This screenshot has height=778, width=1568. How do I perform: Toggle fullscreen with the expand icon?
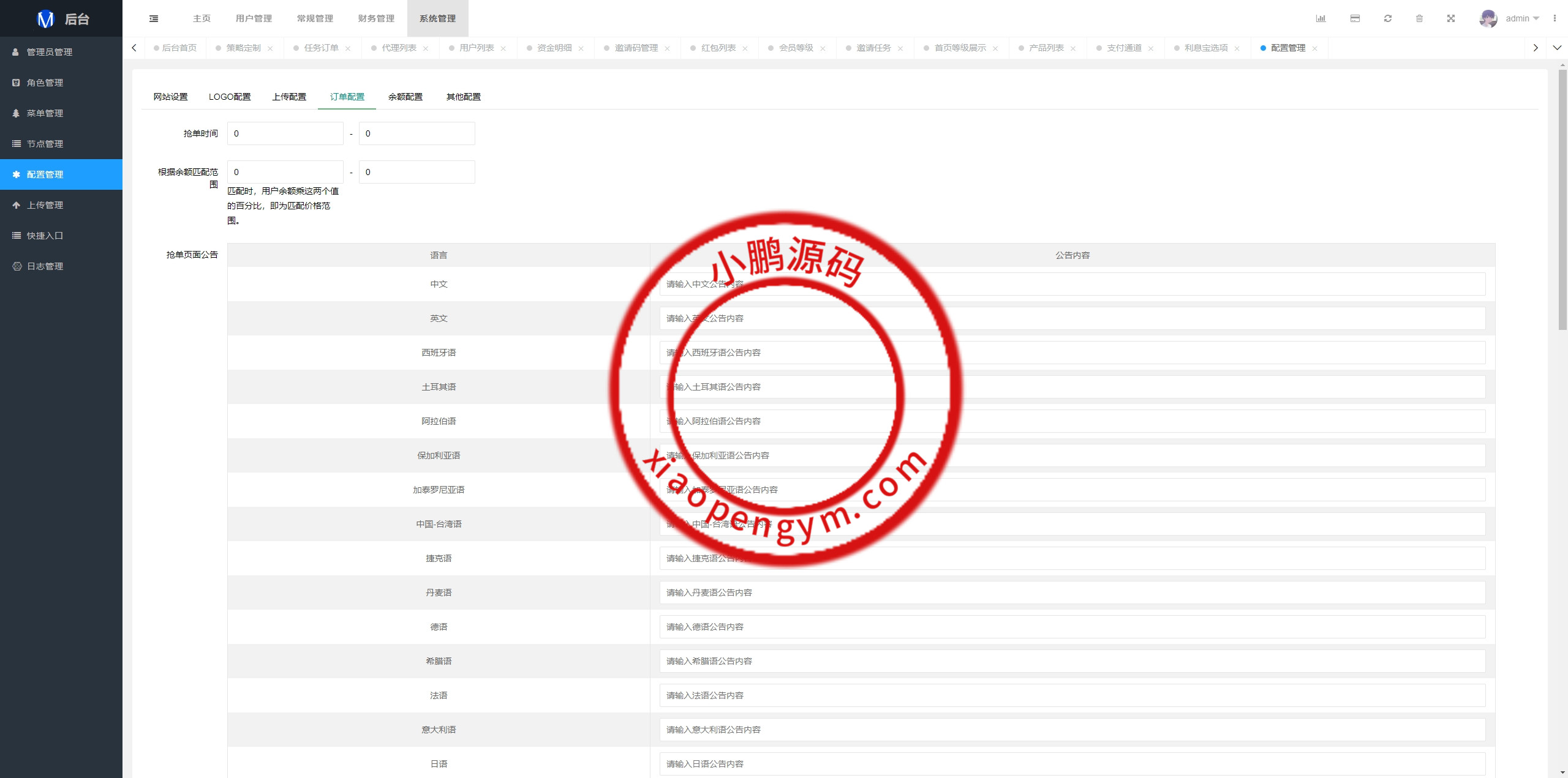pyautogui.click(x=1451, y=18)
